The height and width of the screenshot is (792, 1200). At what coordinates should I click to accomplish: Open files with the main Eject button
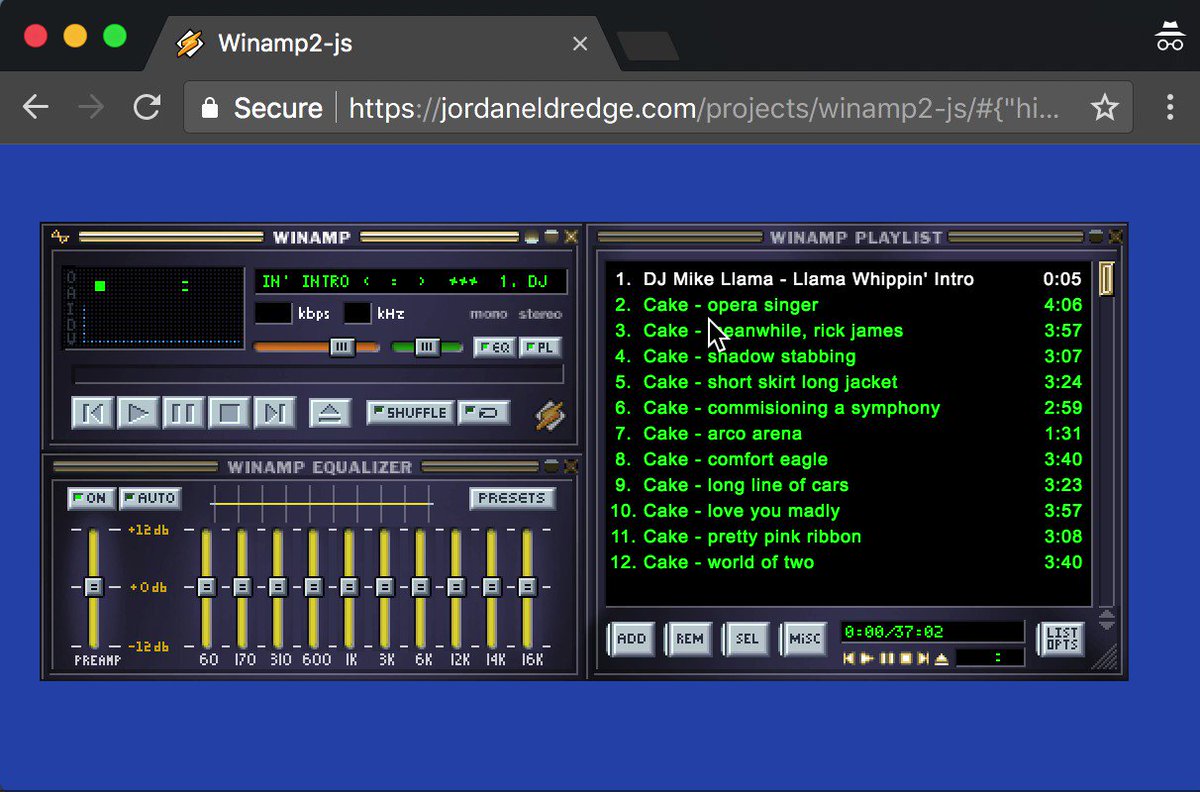(330, 412)
